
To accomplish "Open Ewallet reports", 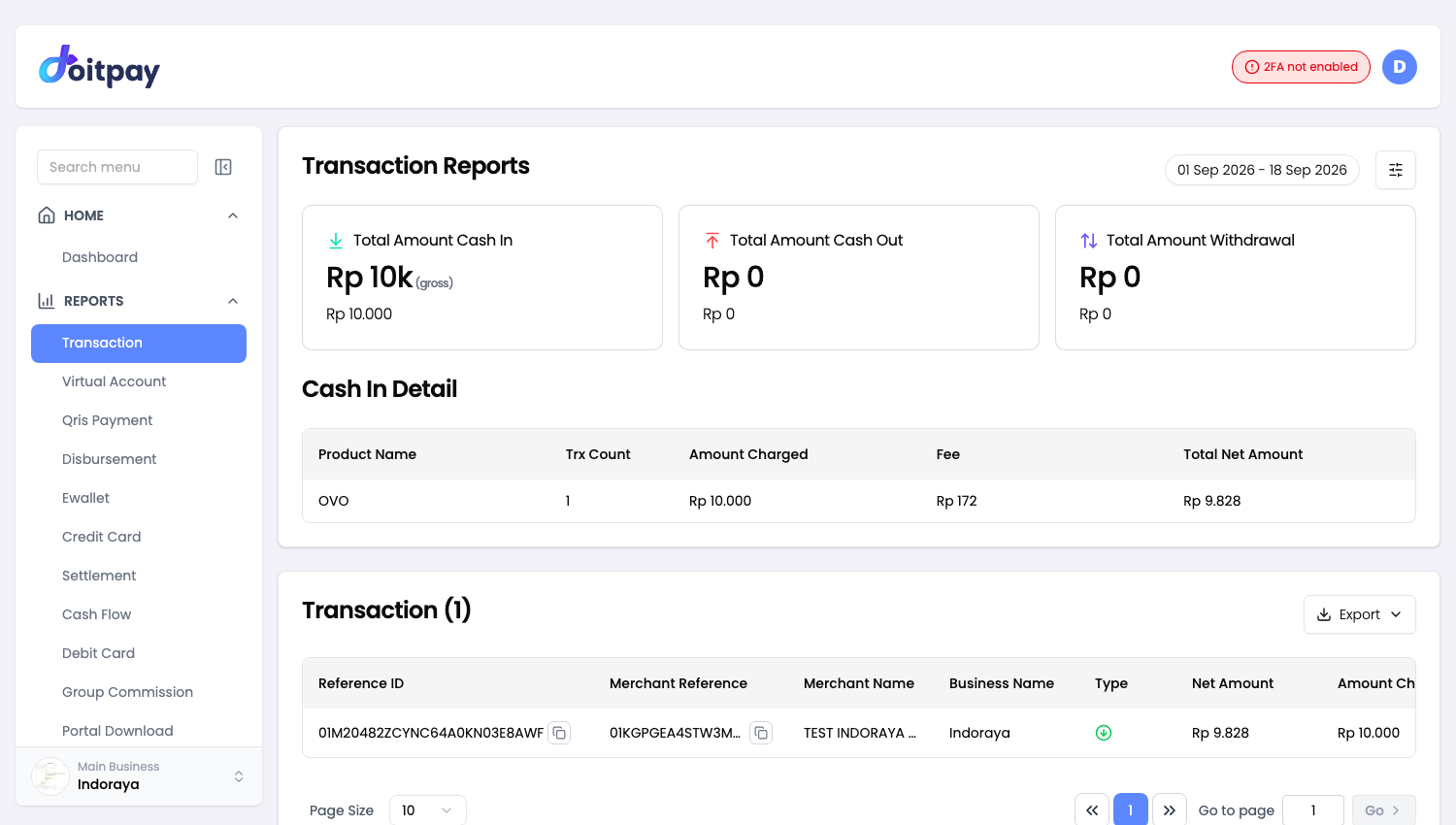I will coord(86,498).
